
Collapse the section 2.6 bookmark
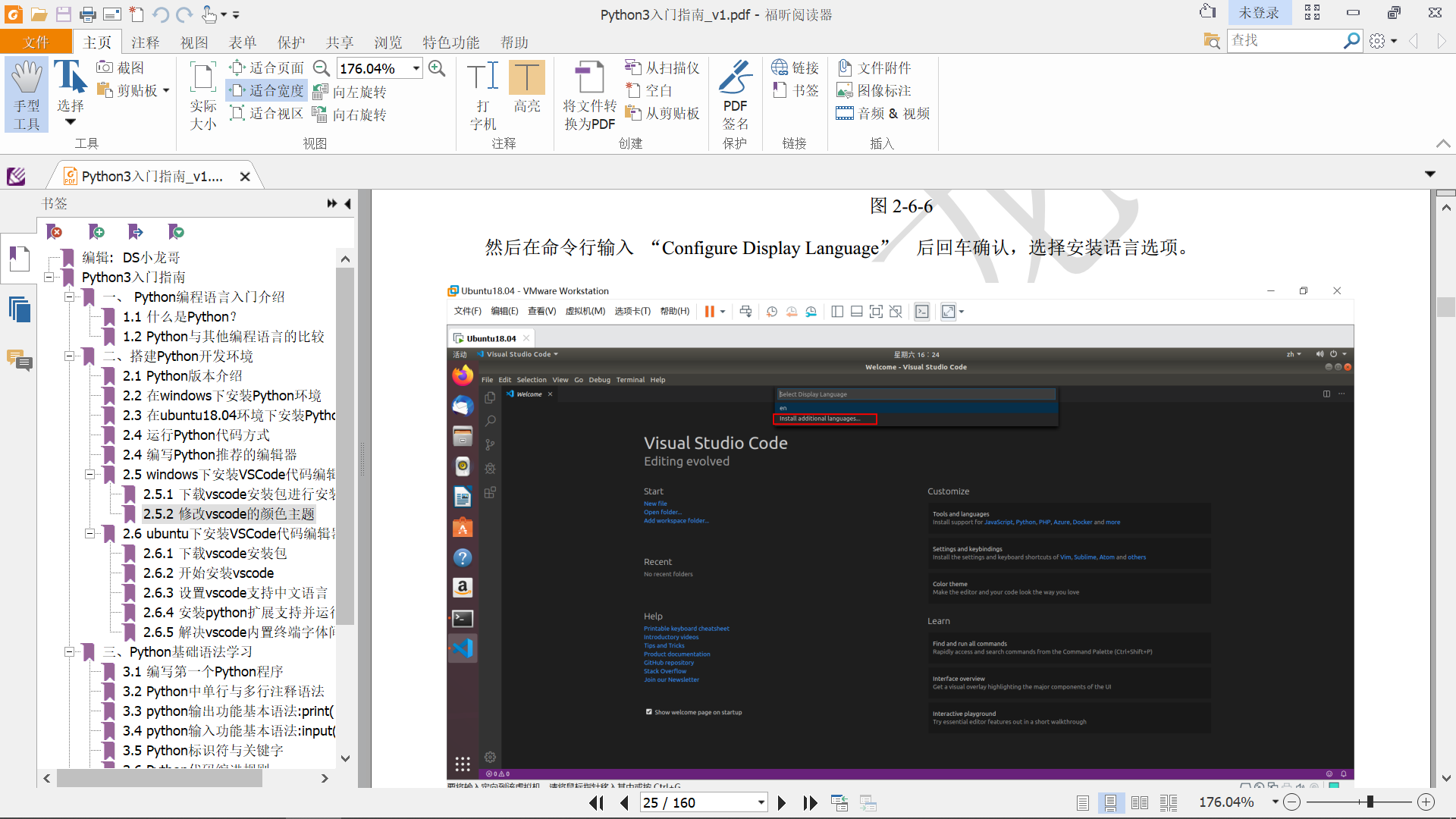[x=89, y=534]
